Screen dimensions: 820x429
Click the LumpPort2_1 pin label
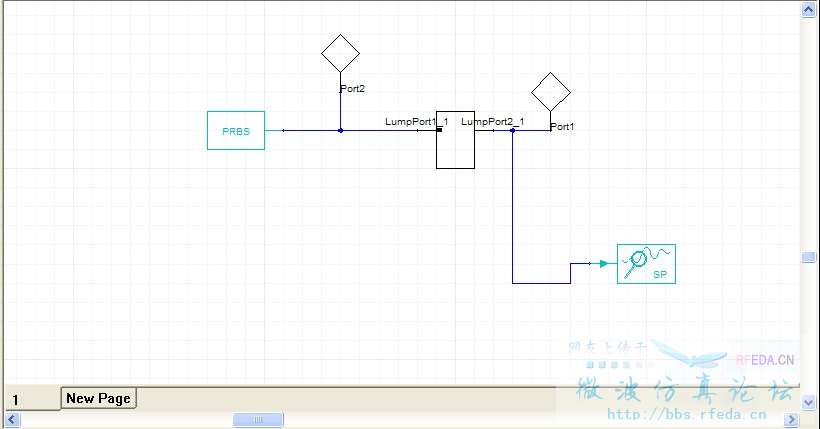click(493, 121)
